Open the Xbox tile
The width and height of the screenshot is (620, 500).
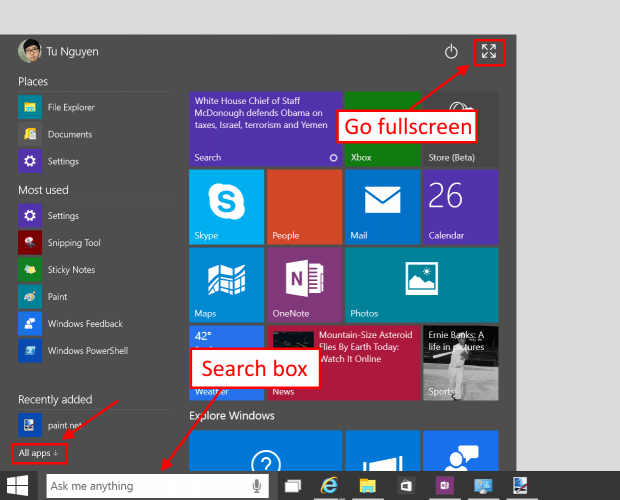[382, 129]
